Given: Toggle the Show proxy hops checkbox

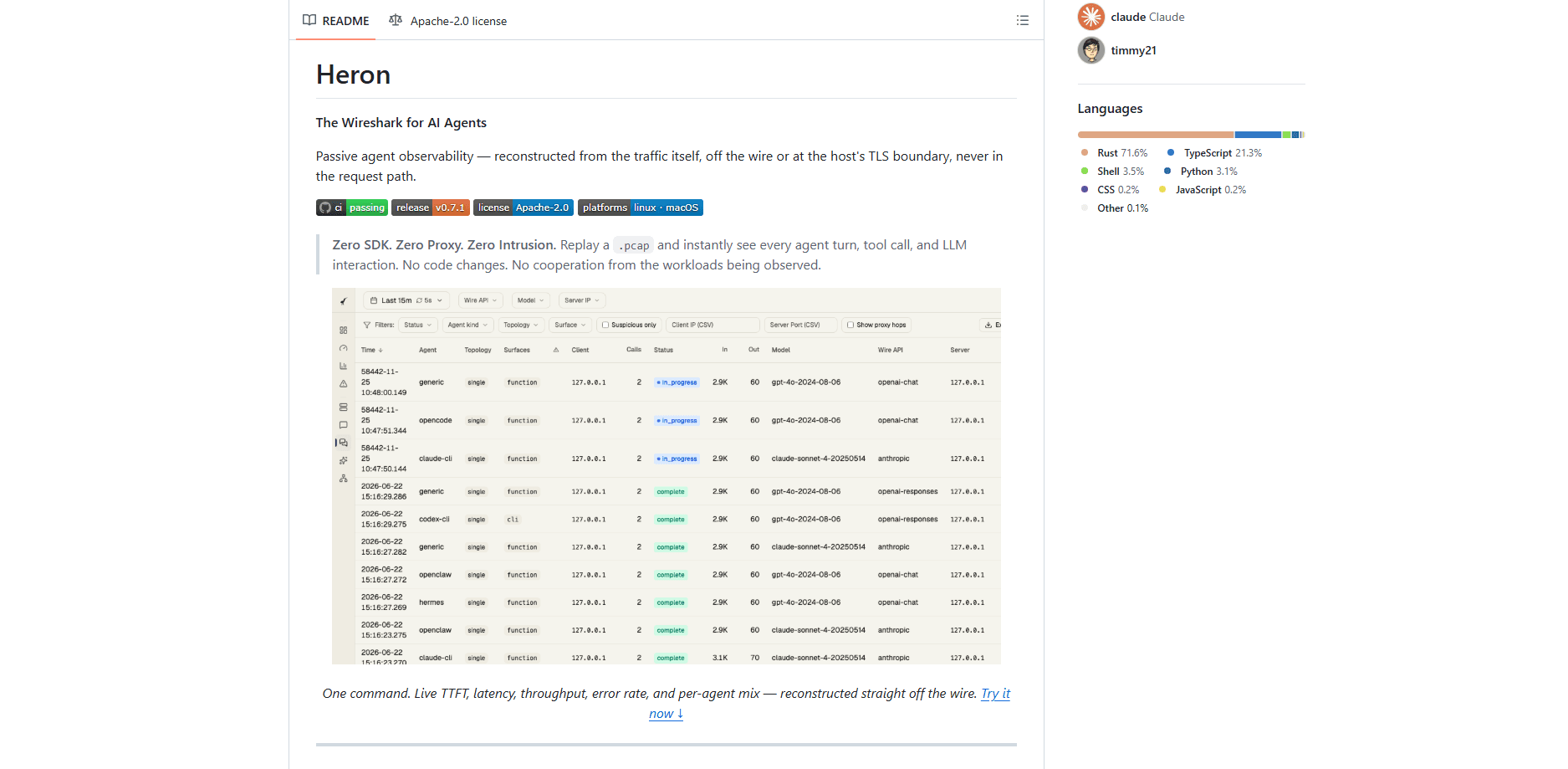Looking at the screenshot, I should (850, 325).
